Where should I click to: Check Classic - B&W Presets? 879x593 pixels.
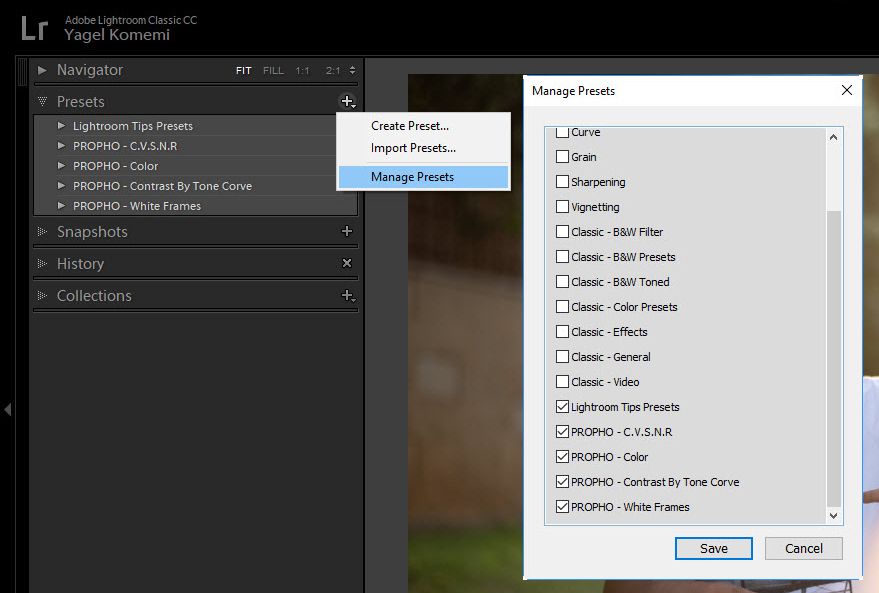tap(562, 257)
